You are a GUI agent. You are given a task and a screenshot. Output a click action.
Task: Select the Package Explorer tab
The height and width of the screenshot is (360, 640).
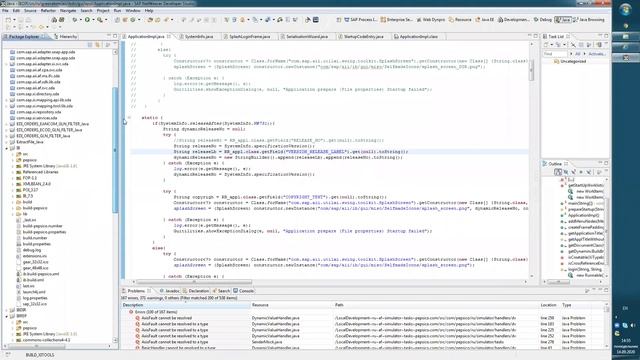(x=24, y=37)
